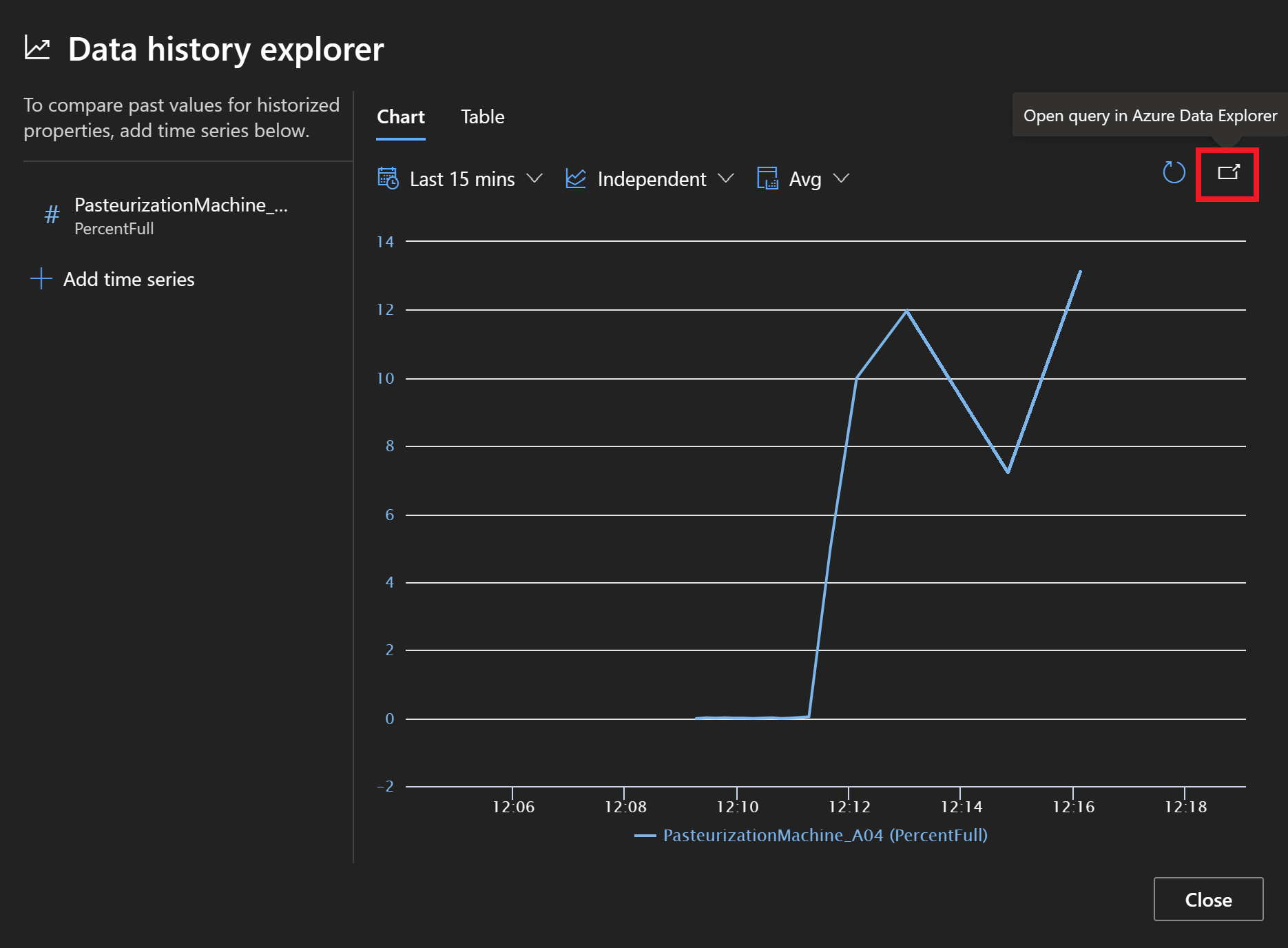The image size is (1288, 948).
Task: Click the PasteurizationMachine_A04 legend entry
Action: [x=824, y=836]
